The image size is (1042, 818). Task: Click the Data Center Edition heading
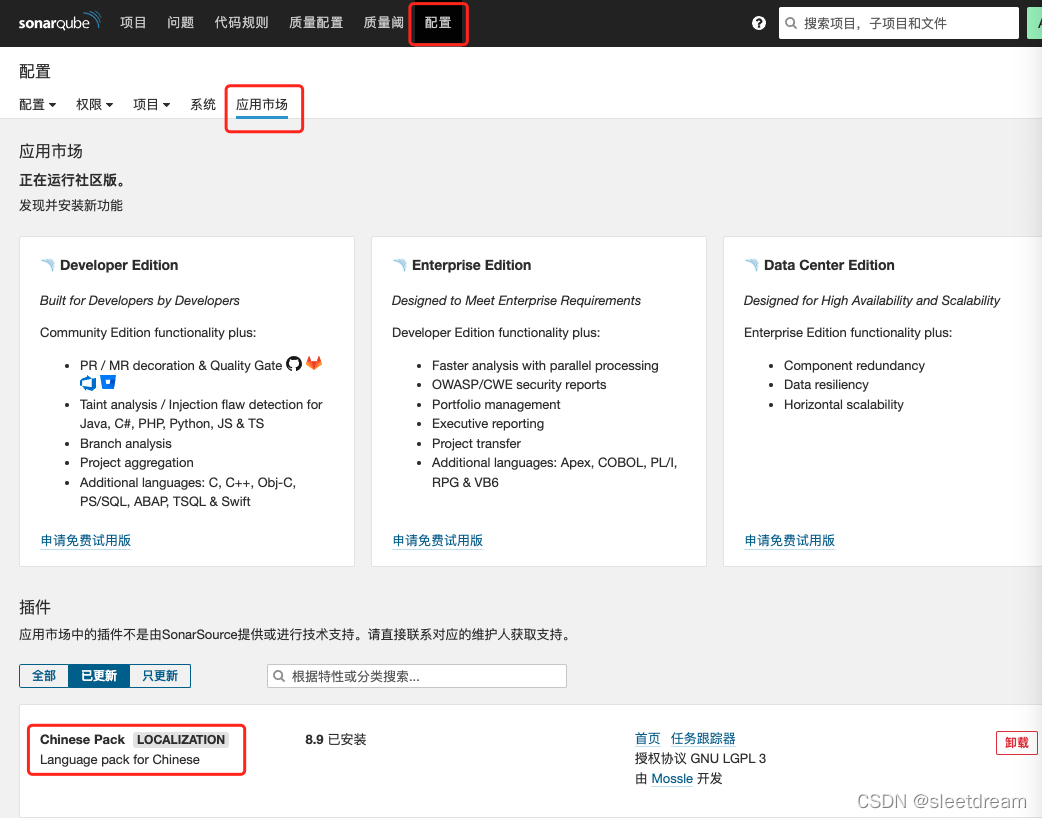[829, 265]
